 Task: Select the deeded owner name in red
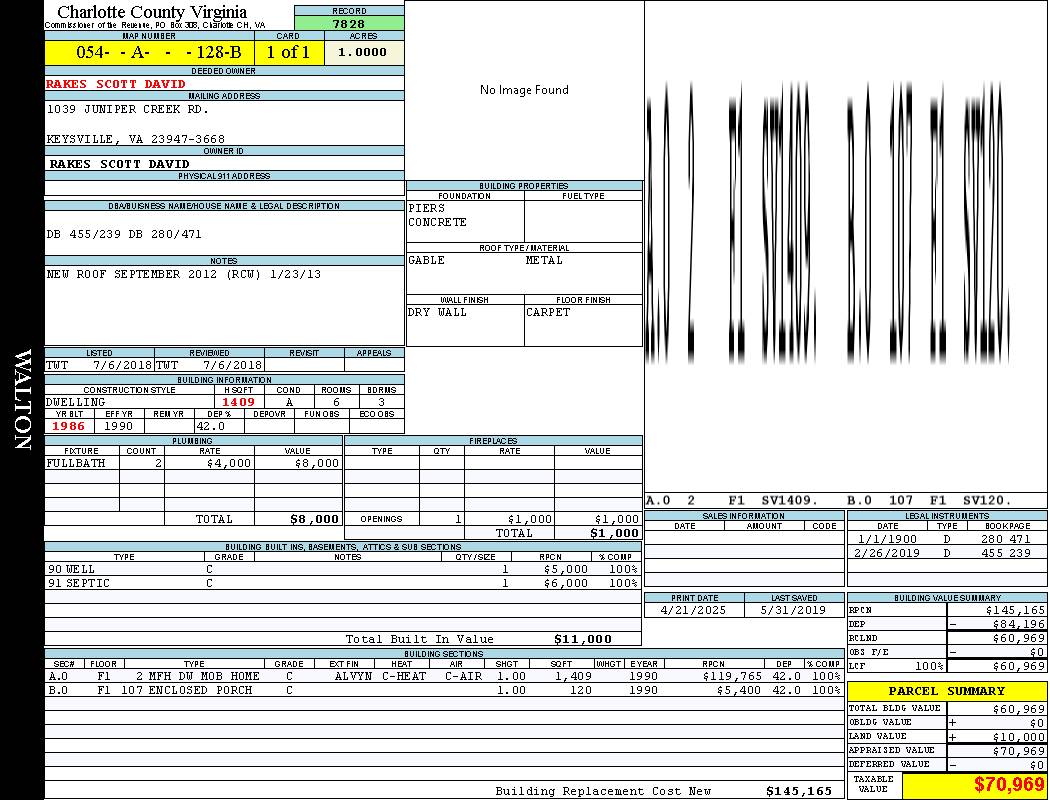(116, 84)
